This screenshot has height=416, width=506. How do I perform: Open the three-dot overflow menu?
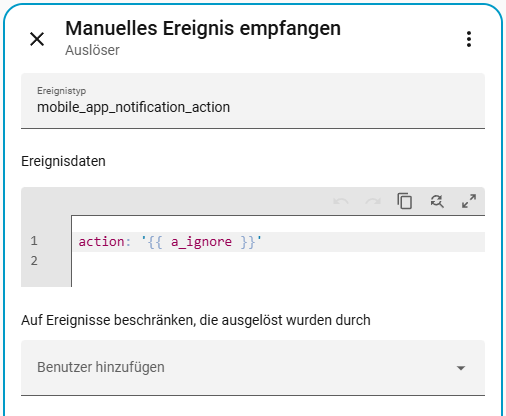click(x=469, y=39)
